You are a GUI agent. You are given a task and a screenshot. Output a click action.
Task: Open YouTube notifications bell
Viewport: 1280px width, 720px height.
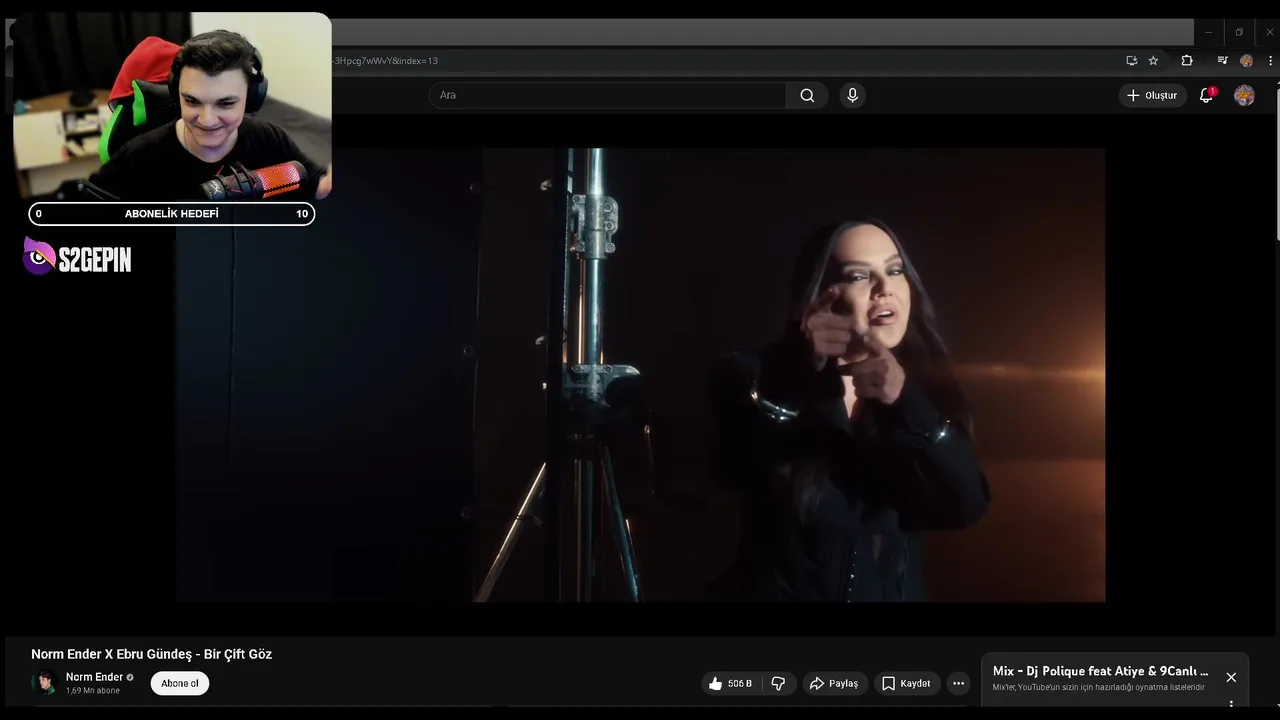point(1206,95)
